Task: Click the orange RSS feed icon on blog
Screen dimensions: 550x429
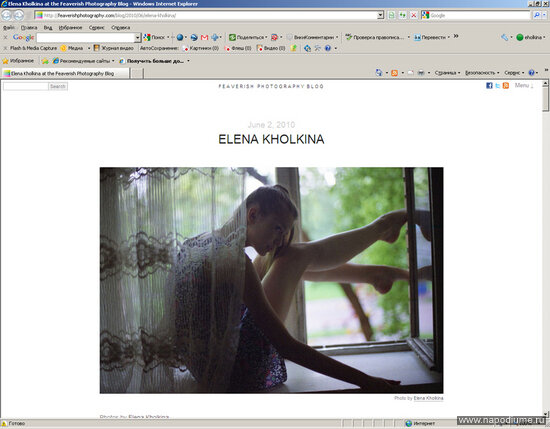Action: pyautogui.click(x=505, y=85)
